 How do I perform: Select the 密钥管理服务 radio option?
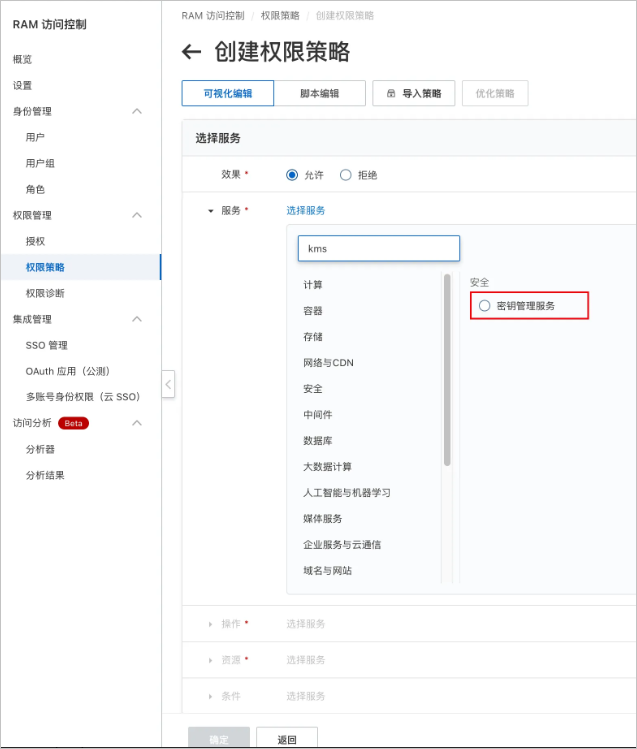coord(484,306)
